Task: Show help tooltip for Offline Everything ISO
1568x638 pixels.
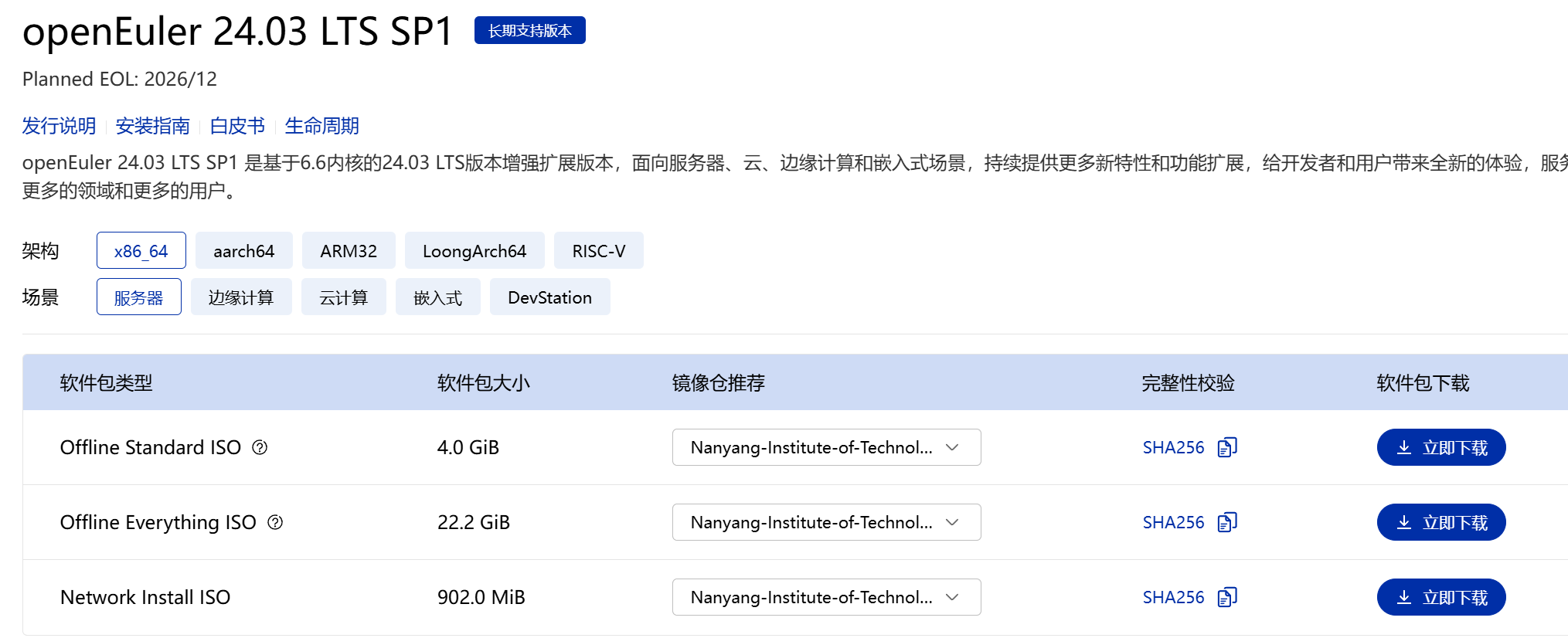Action: tap(275, 522)
